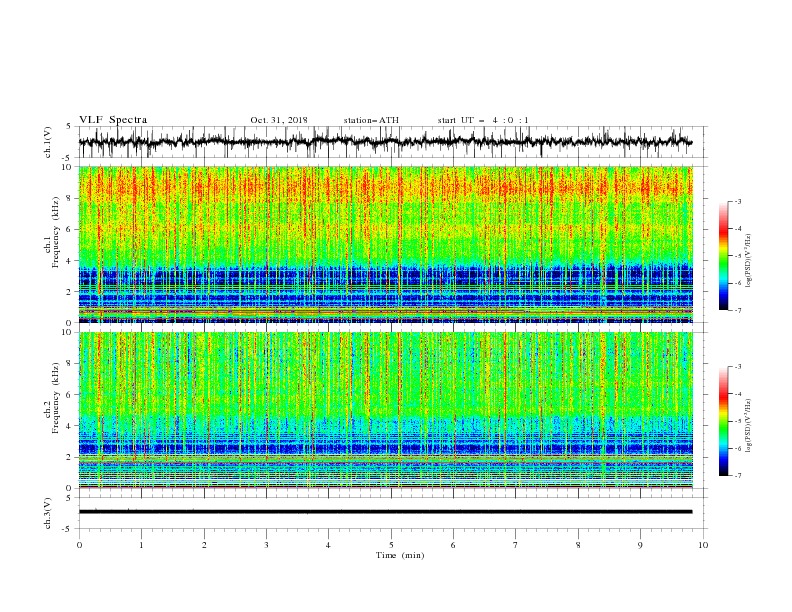Select the "start UT = 4 :0 :1" text

pos(483,120)
